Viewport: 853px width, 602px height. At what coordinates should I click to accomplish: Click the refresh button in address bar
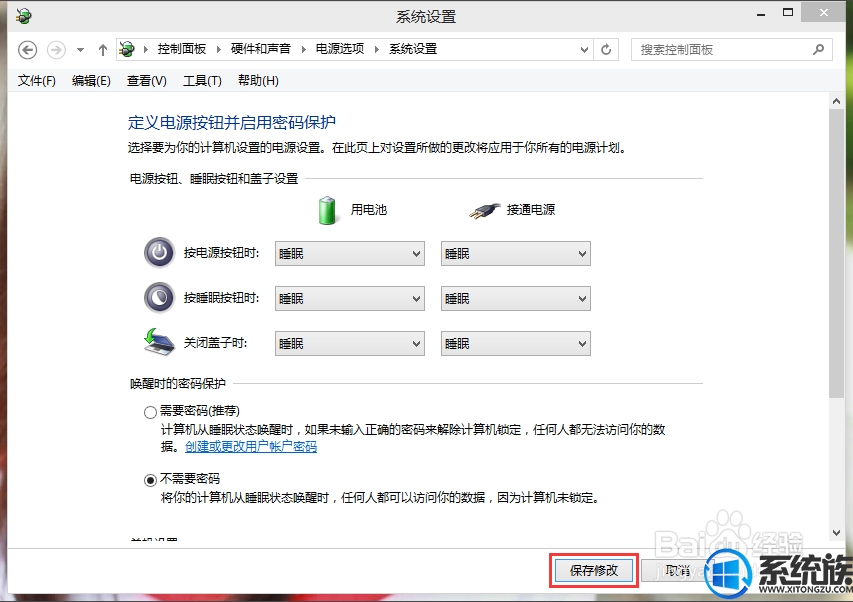pyautogui.click(x=606, y=50)
